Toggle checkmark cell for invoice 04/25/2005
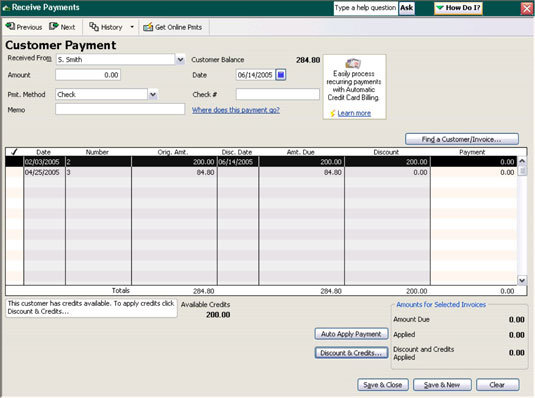This screenshot has width=535, height=398. click(x=15, y=172)
